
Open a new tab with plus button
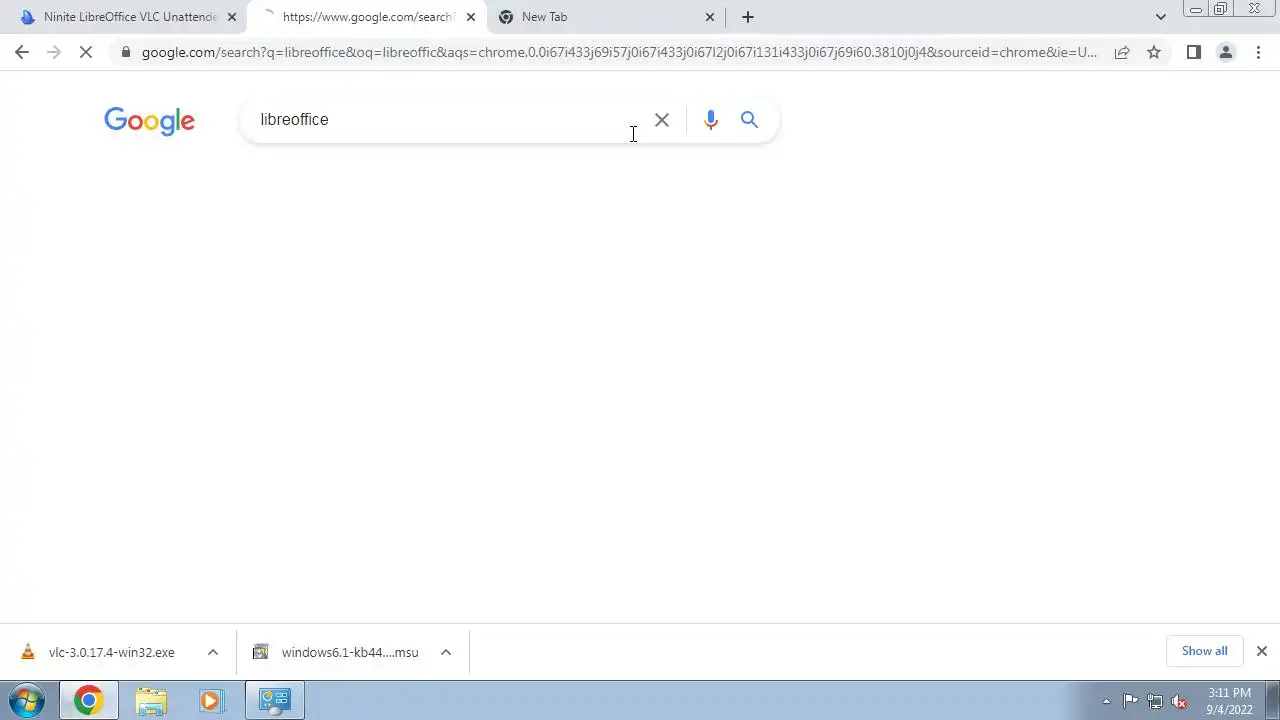(x=748, y=17)
